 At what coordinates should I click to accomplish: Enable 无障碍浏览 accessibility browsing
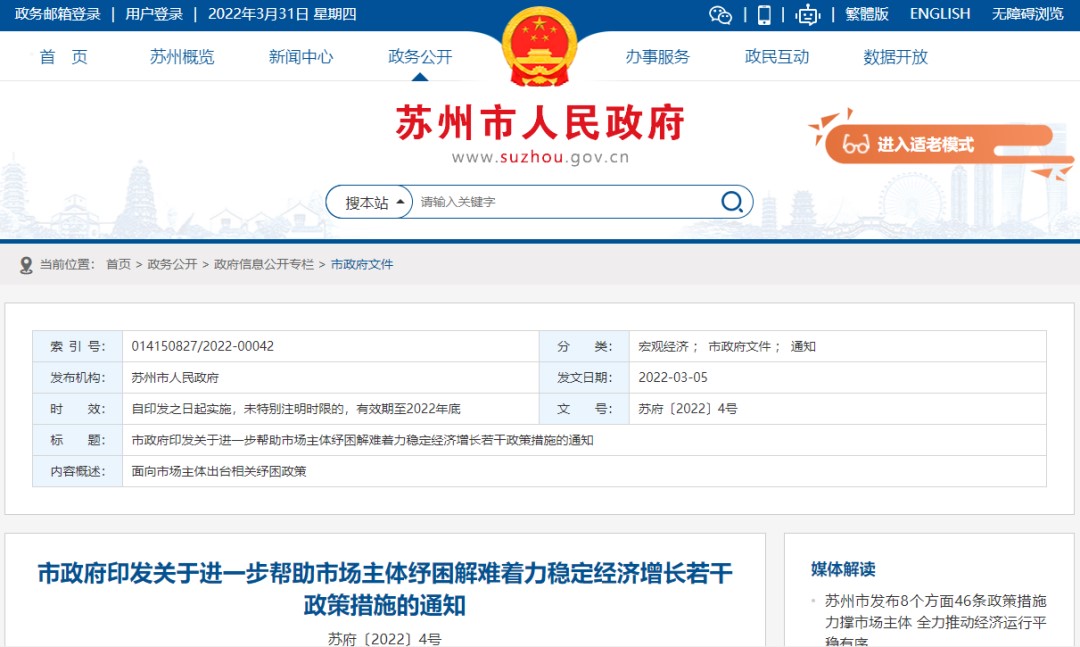[1027, 14]
